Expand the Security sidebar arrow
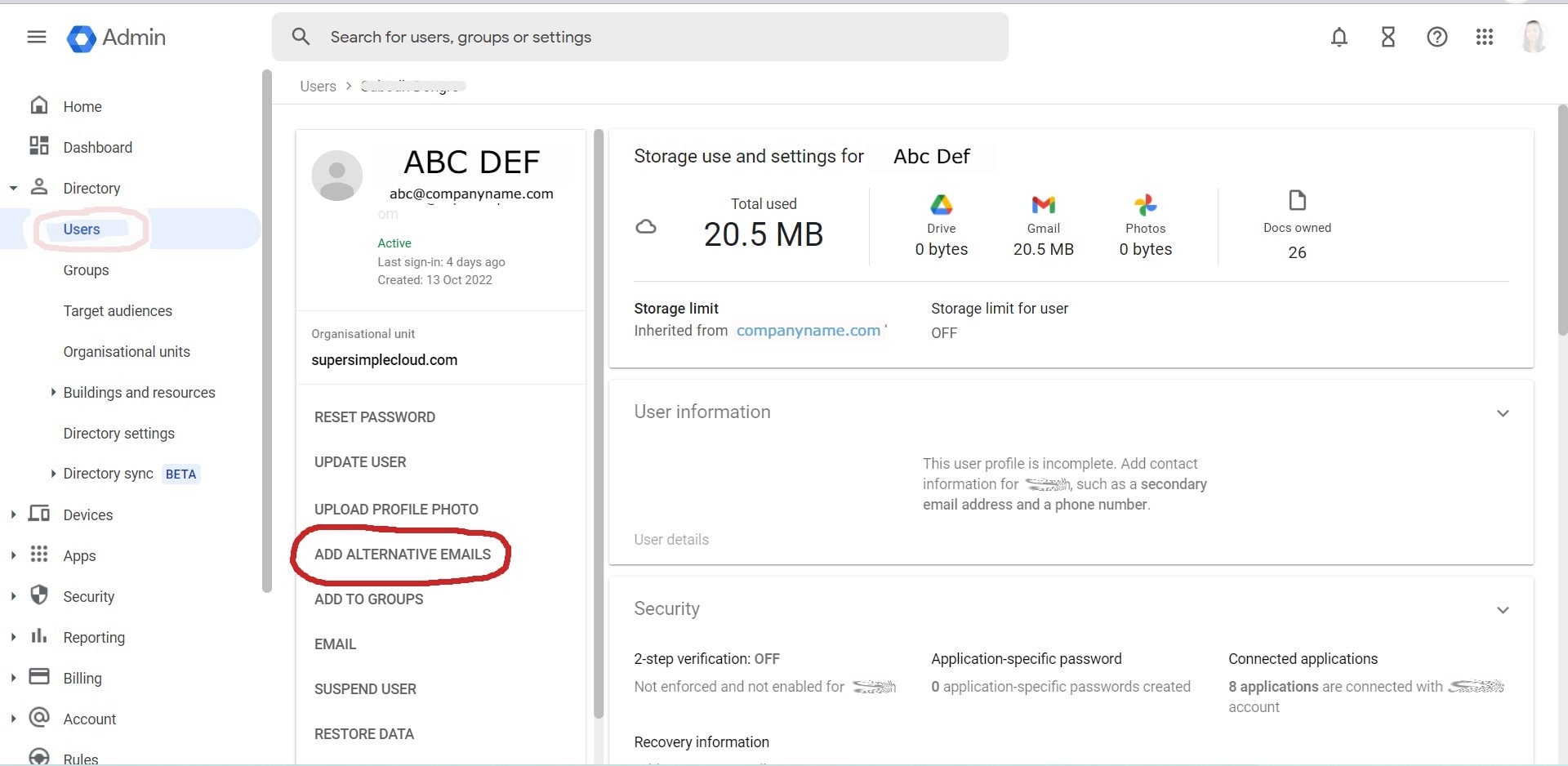This screenshot has height=766, width=1568. 13,596
